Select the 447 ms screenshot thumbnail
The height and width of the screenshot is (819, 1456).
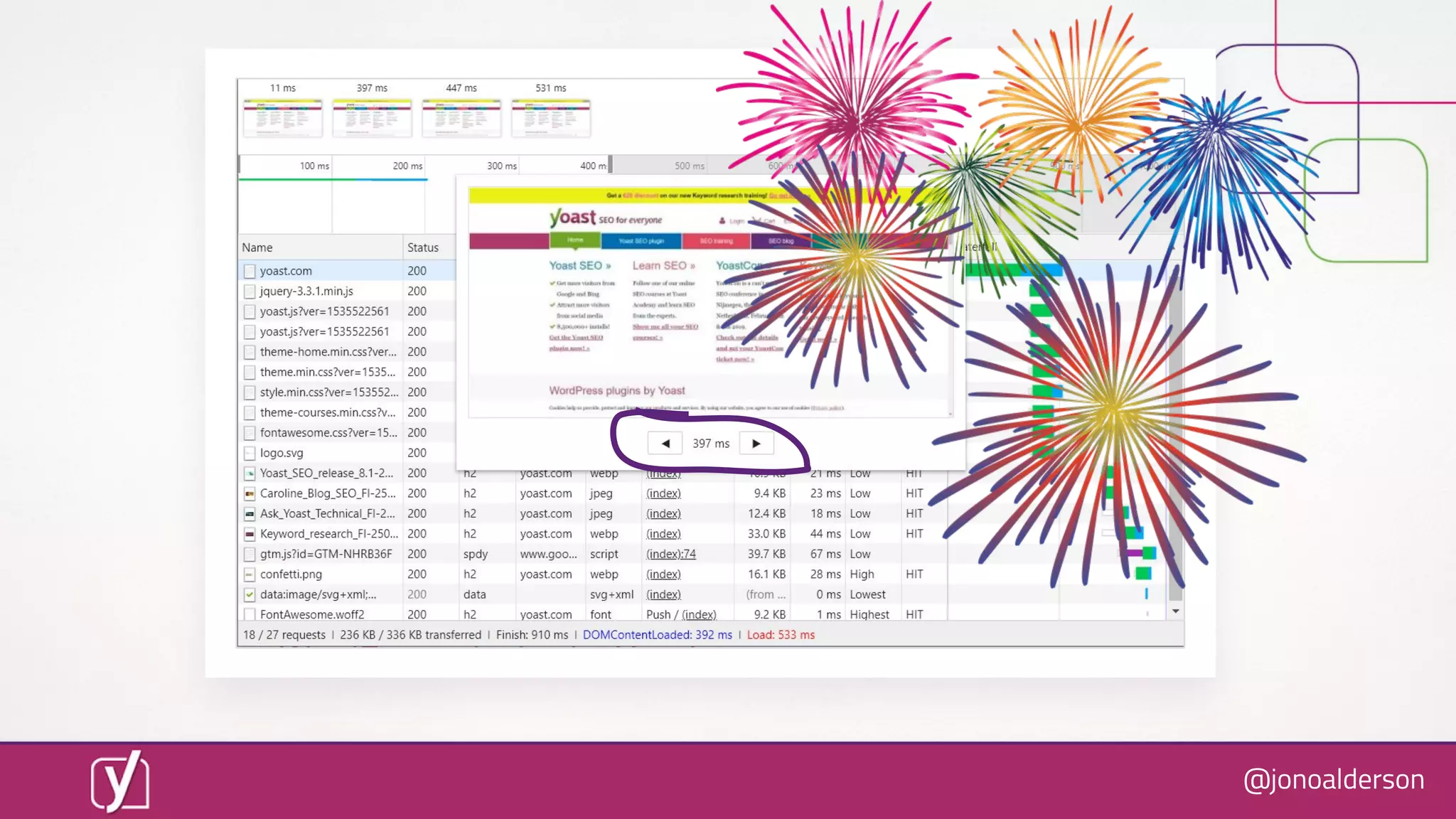(x=461, y=117)
